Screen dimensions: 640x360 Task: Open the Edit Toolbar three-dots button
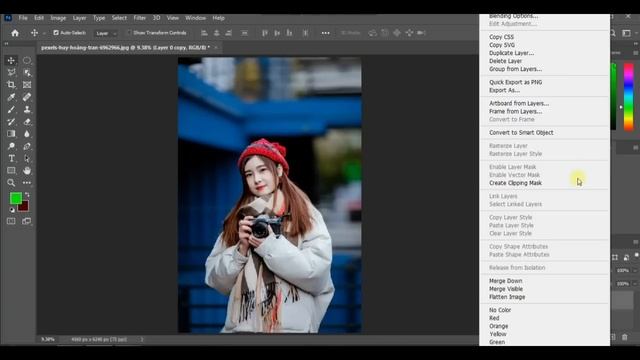point(27,183)
